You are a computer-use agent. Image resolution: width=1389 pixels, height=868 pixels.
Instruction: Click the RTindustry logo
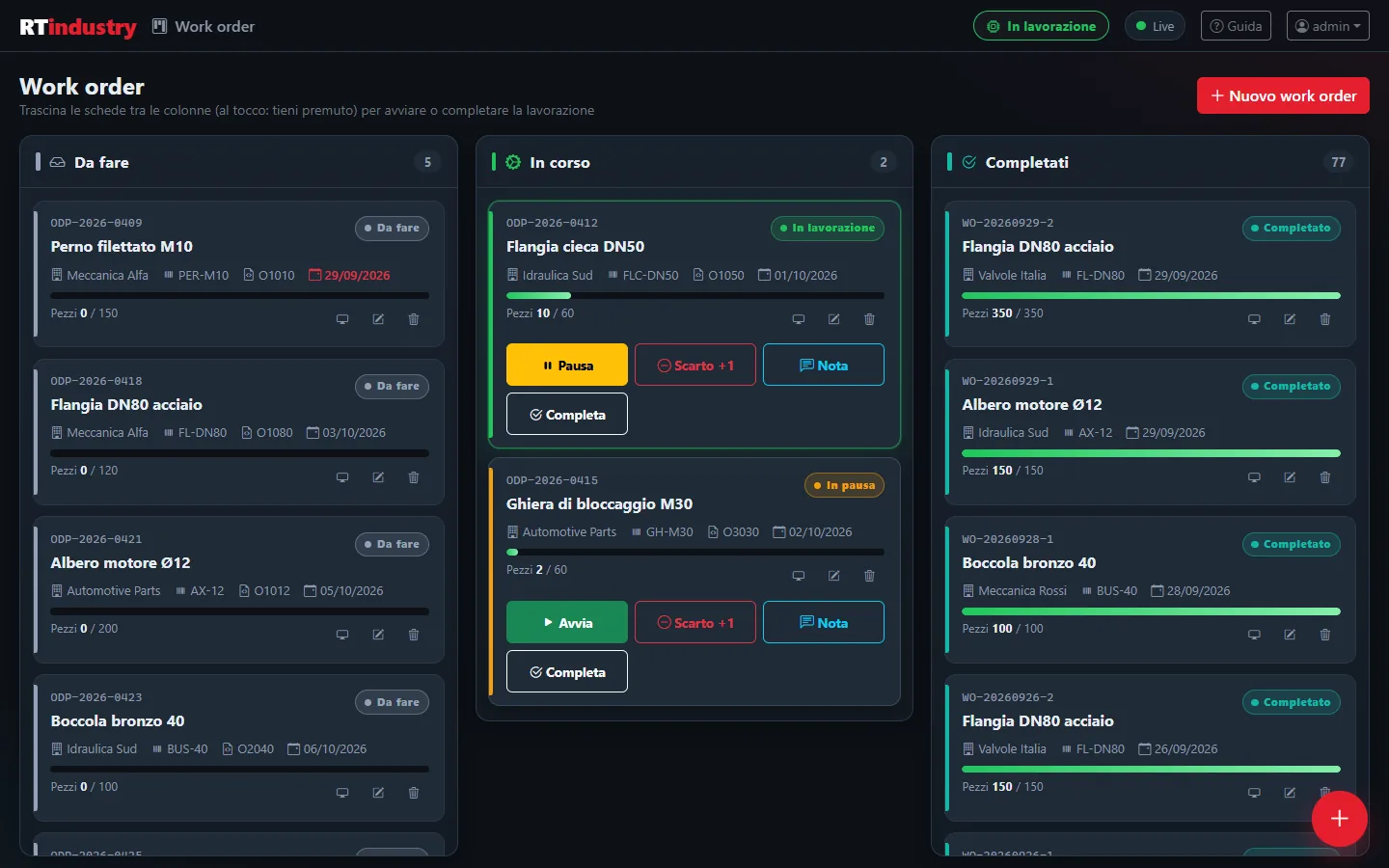pos(78,27)
